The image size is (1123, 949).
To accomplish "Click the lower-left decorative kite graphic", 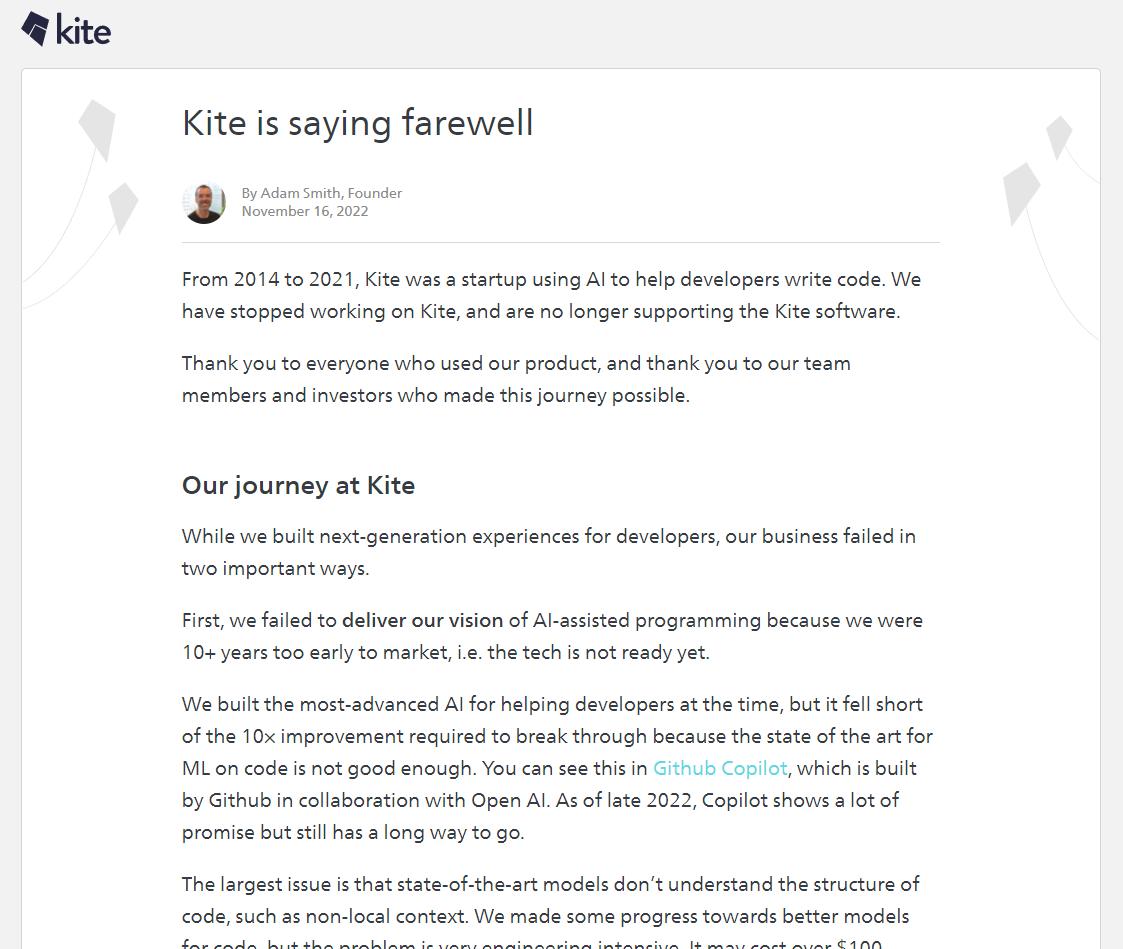I will (x=123, y=207).
